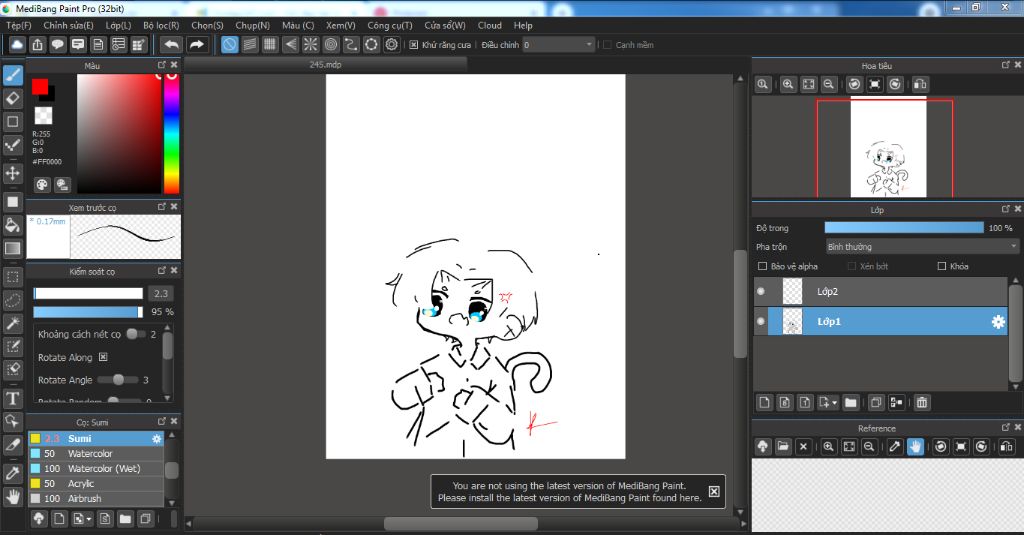Open snap settings gear in toolbar
The height and width of the screenshot is (535, 1024).
pyautogui.click(x=391, y=44)
